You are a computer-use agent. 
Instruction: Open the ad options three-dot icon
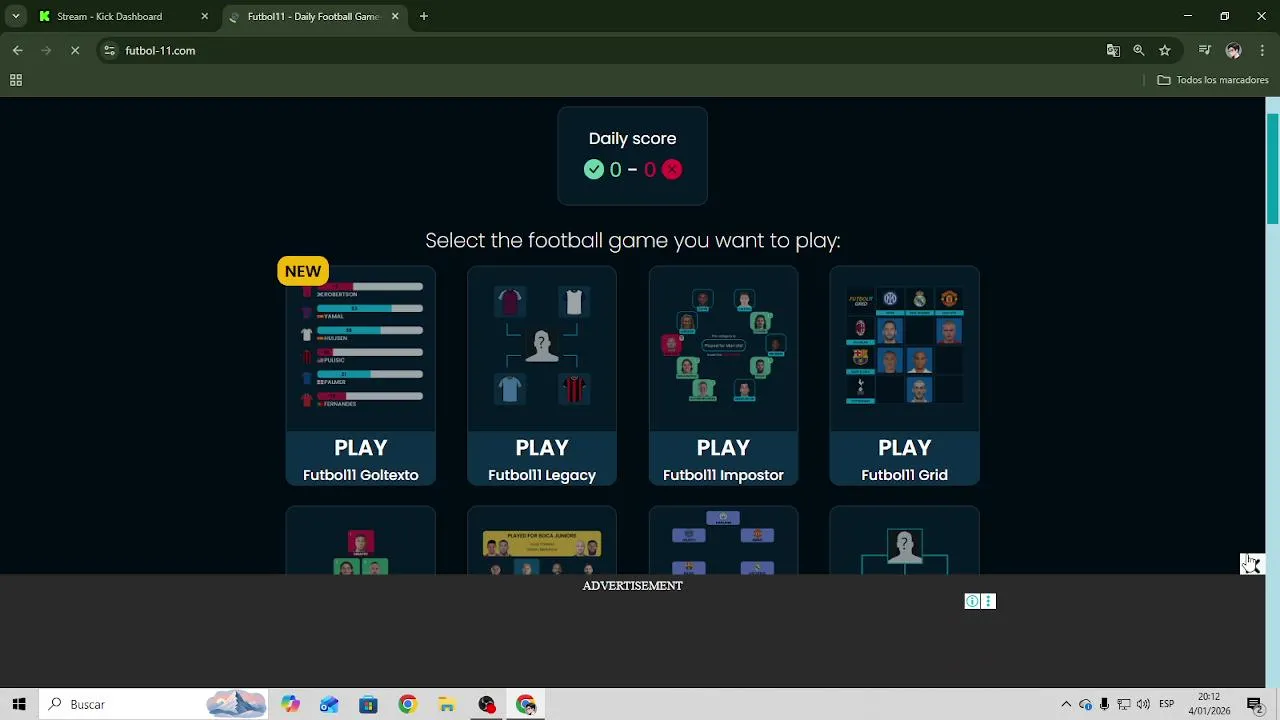(x=988, y=601)
